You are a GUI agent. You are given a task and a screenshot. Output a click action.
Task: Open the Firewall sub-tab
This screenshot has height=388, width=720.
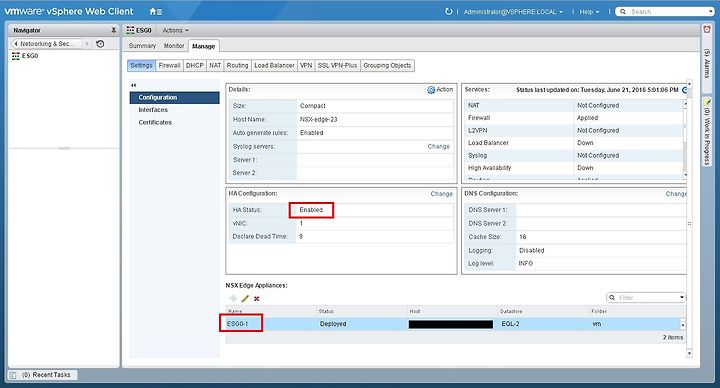[169, 66]
